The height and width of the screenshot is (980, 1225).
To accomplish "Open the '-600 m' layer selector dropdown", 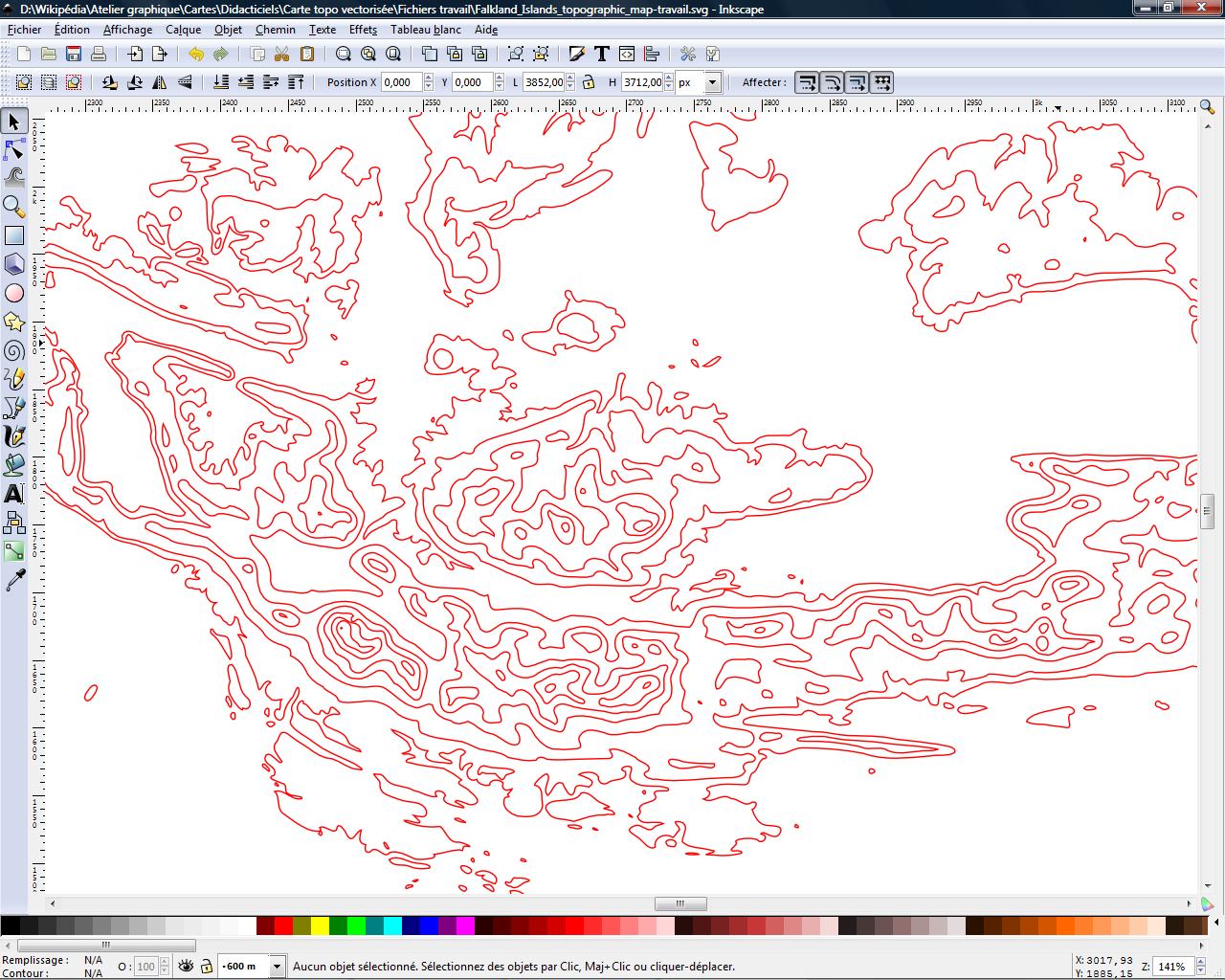I will point(276,967).
